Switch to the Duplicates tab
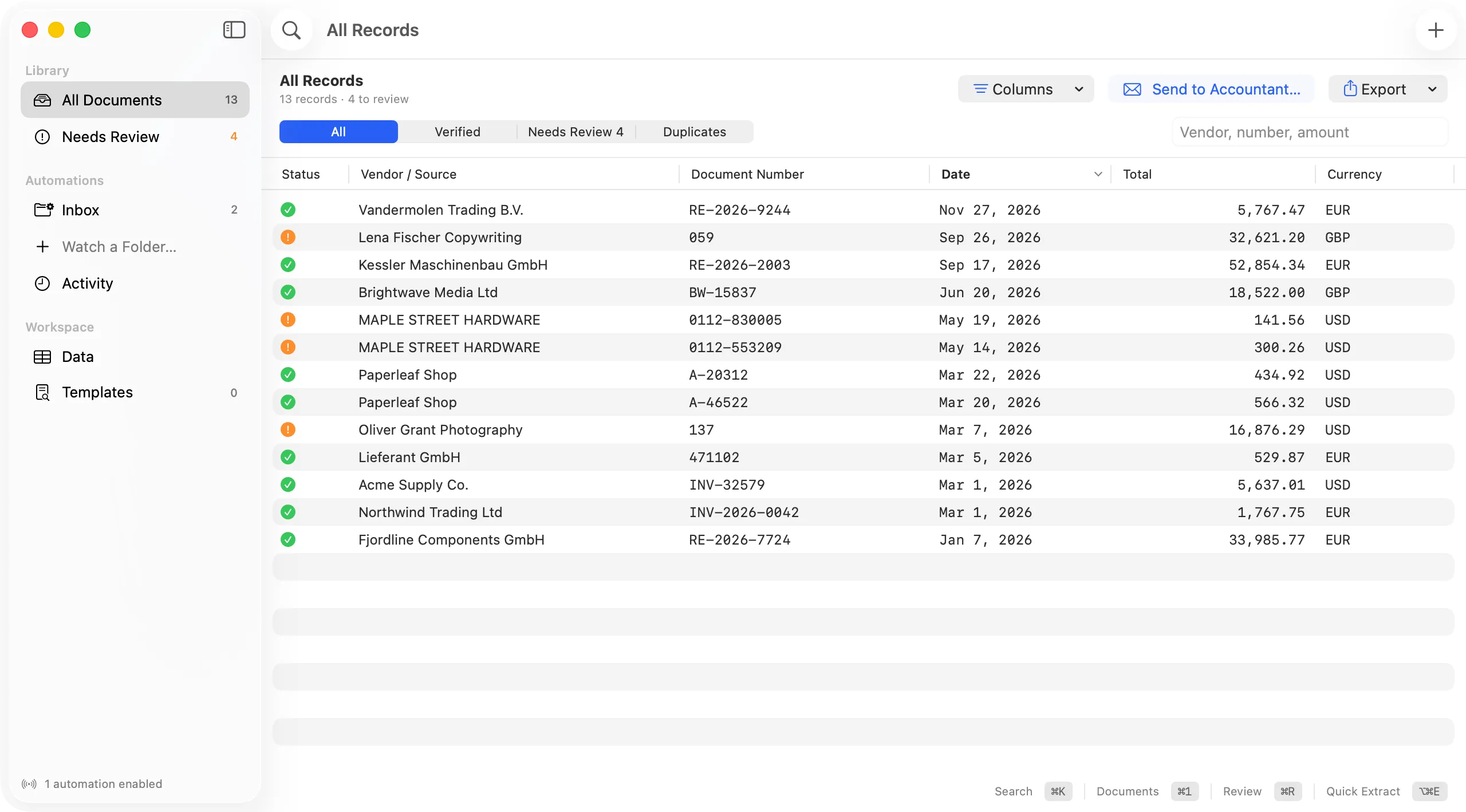The image size is (1466, 812). (x=695, y=132)
